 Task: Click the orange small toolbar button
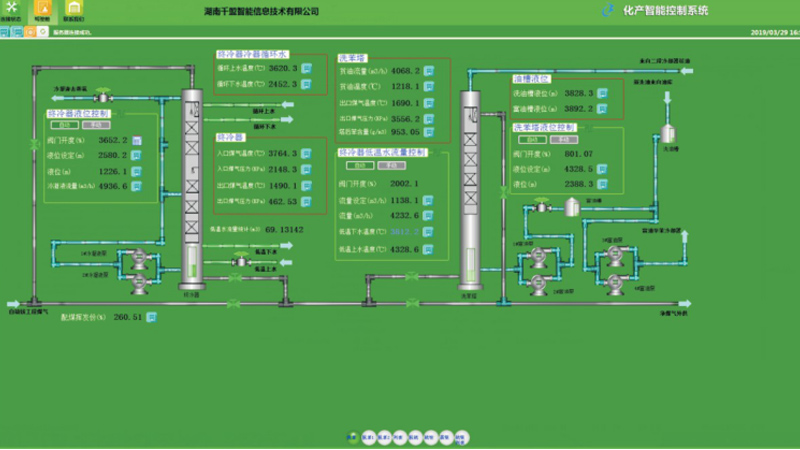point(29,33)
